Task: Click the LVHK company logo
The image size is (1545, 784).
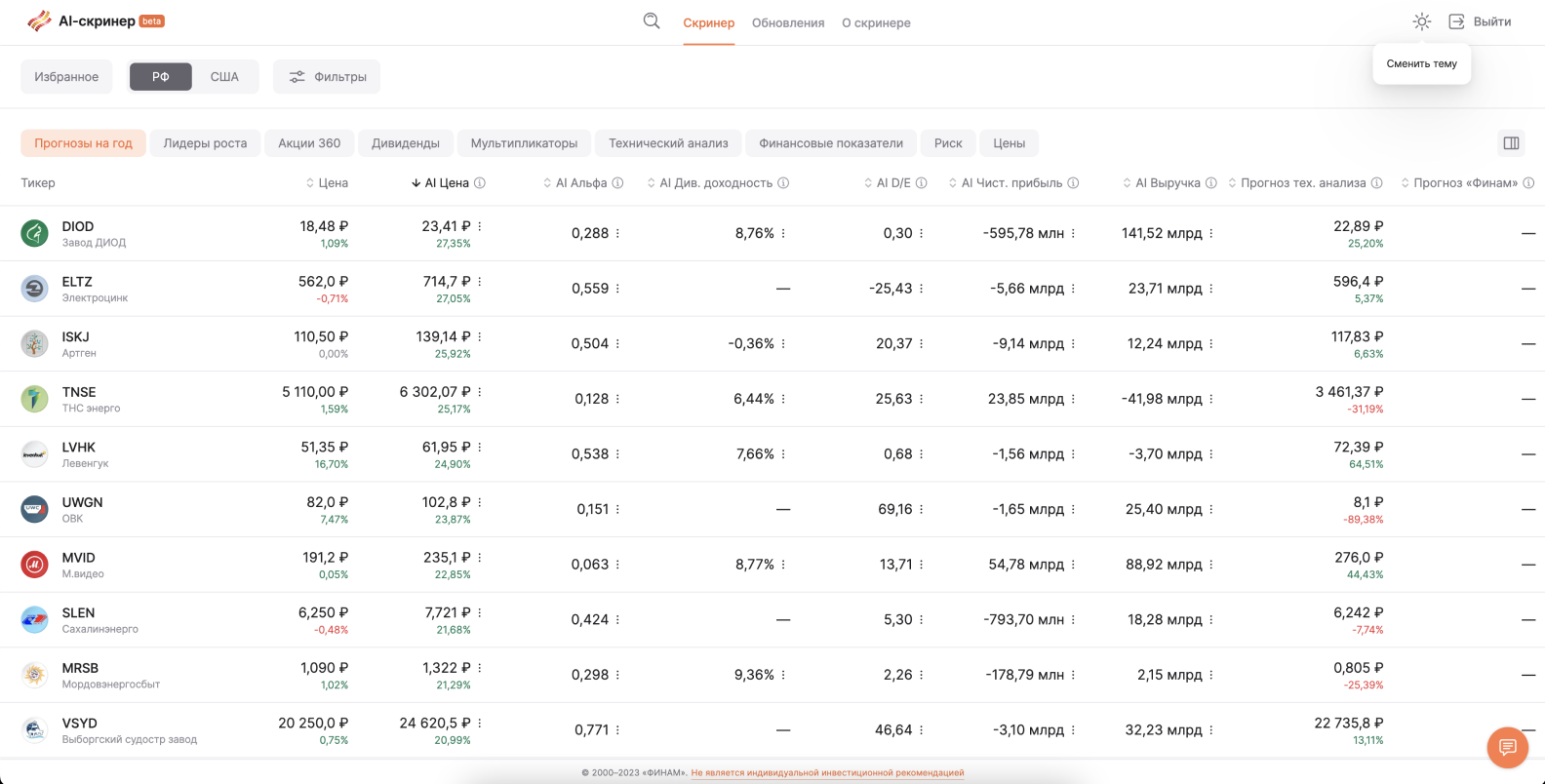Action: pyautogui.click(x=34, y=454)
